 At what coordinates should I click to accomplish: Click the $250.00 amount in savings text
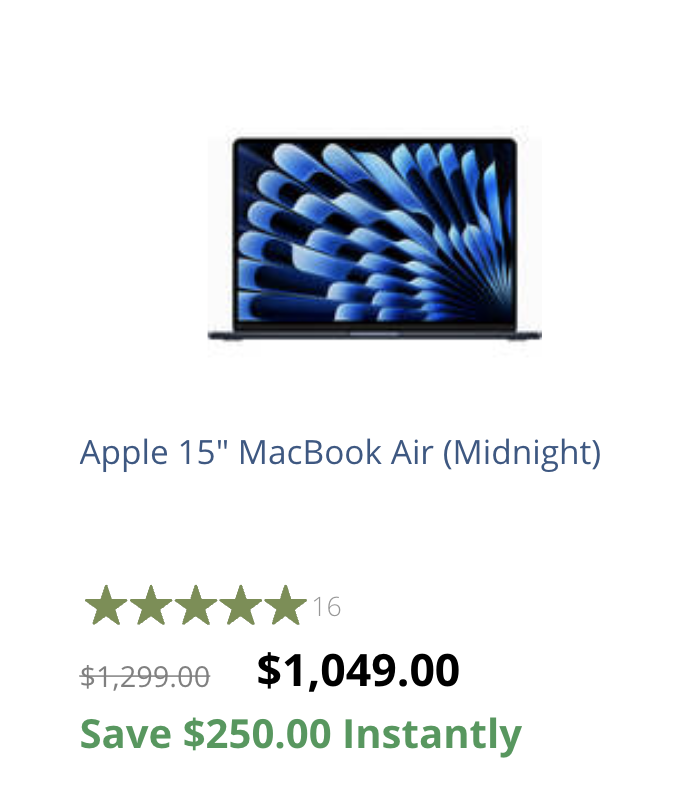point(257,734)
